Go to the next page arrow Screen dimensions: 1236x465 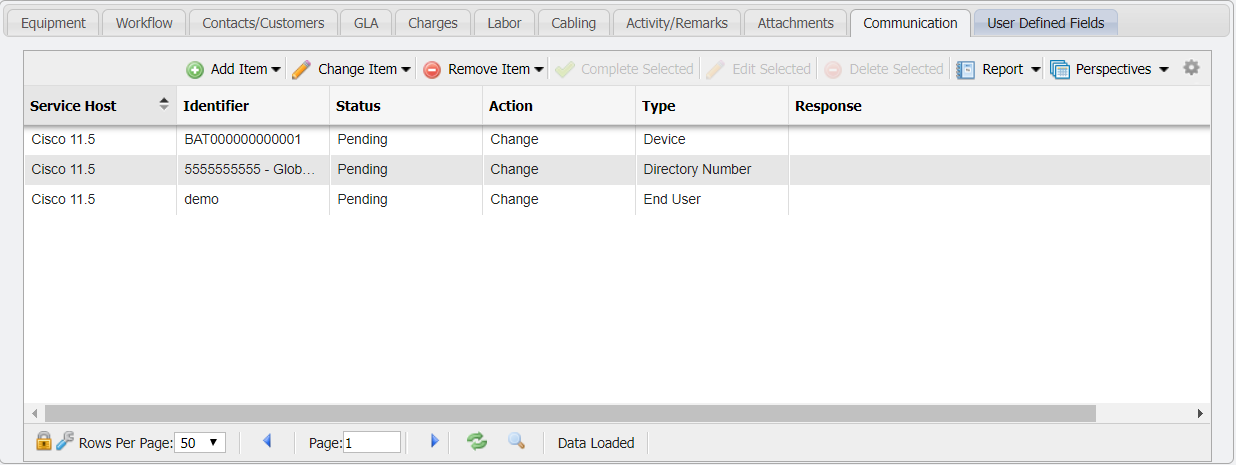click(434, 441)
